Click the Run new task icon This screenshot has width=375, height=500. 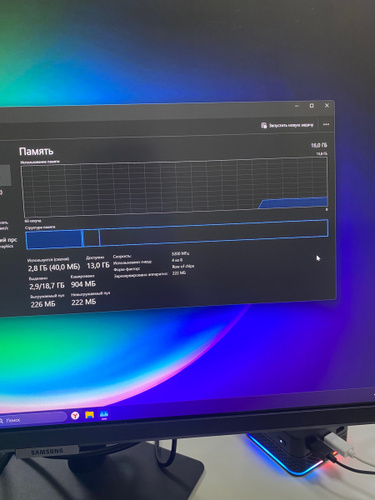coord(264,125)
